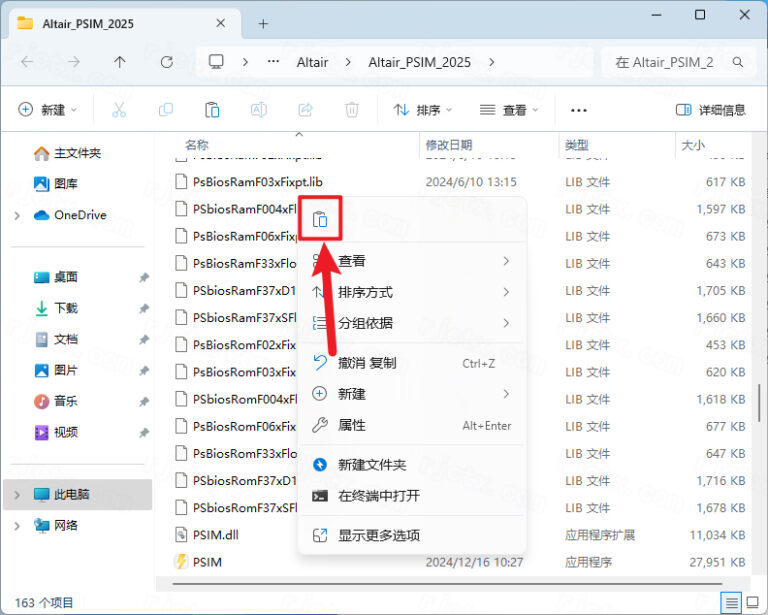Go up one folder level
Viewport: 768px width, 615px height.
(x=120, y=62)
